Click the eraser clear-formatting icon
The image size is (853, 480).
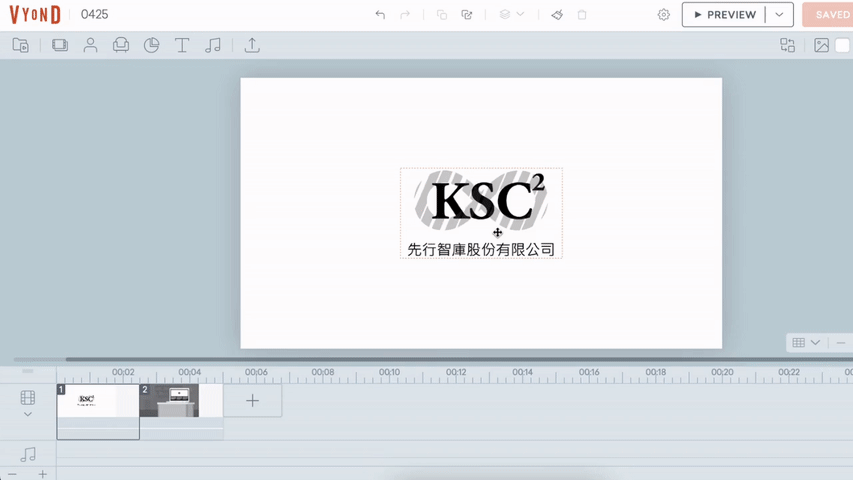pyautogui.click(x=557, y=15)
